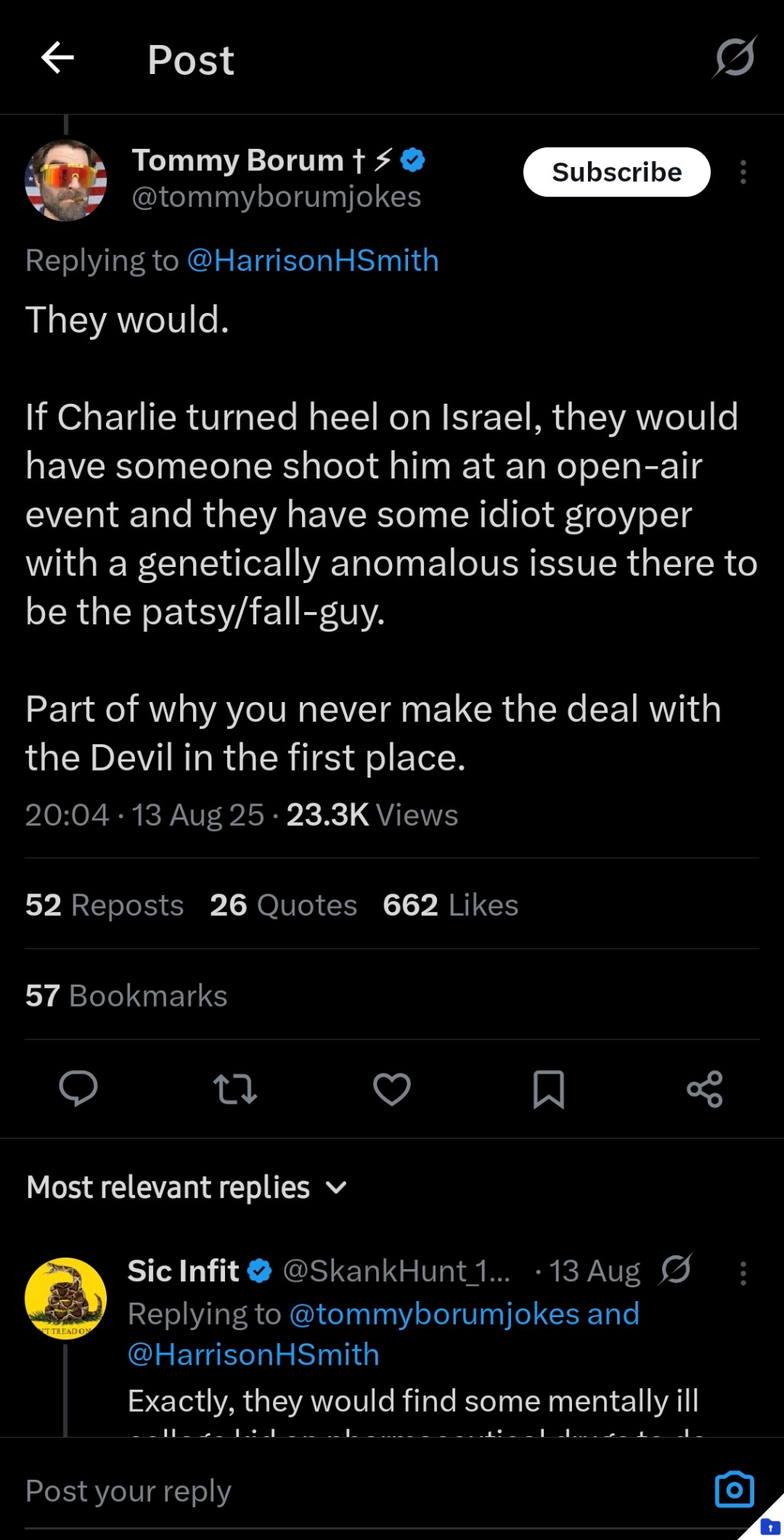This screenshot has height=1540, width=784.
Task: Open Grok icon in post header
Action: [x=734, y=57]
